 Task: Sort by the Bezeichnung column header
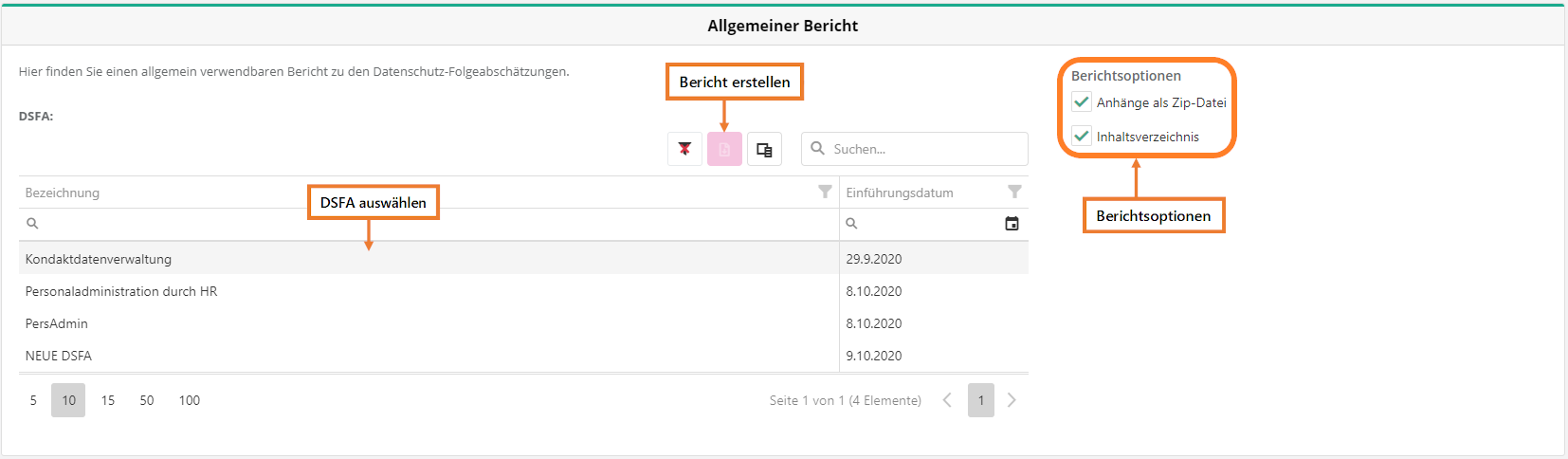[63, 193]
